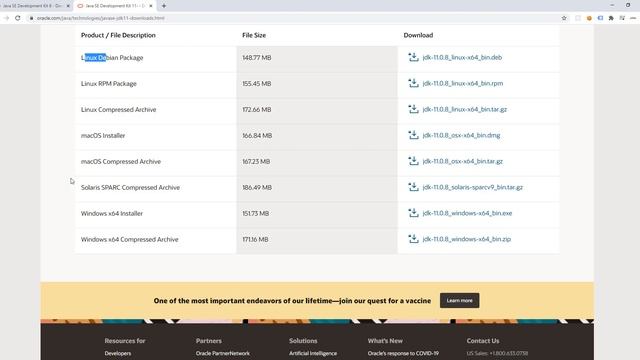The height and width of the screenshot is (360, 640).
Task: Open the jdk-11.0.8_windows-x64_bin.exe link
Action: tap(467, 213)
